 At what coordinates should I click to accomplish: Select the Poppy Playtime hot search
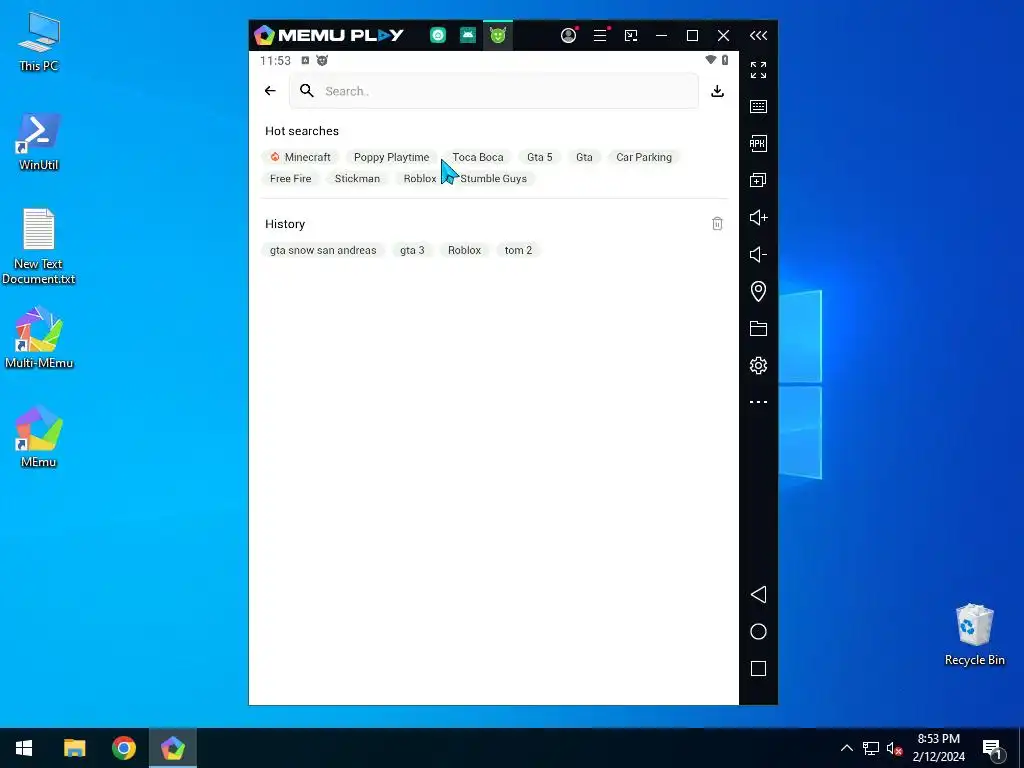[392, 157]
